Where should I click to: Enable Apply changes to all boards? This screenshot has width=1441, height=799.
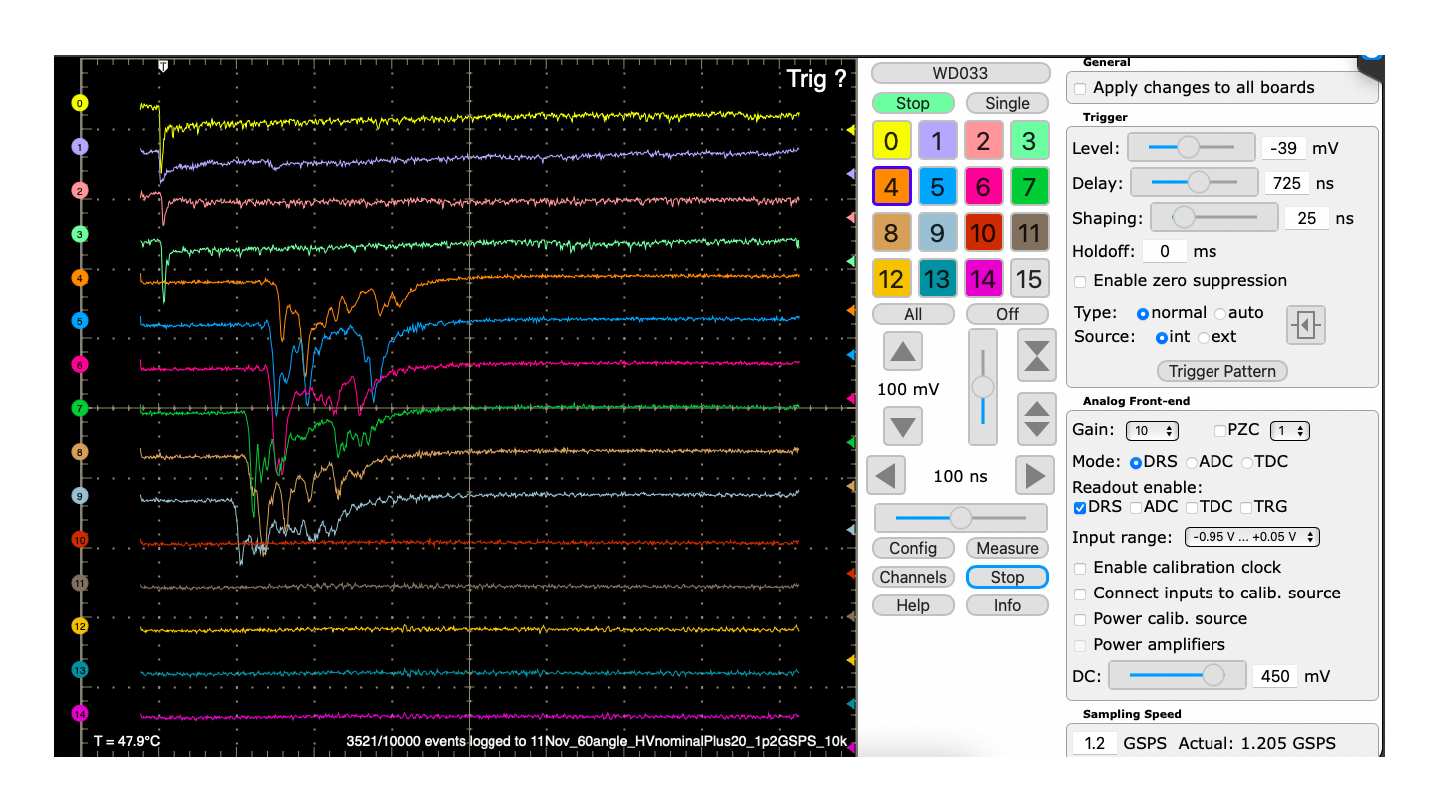click(x=1080, y=88)
